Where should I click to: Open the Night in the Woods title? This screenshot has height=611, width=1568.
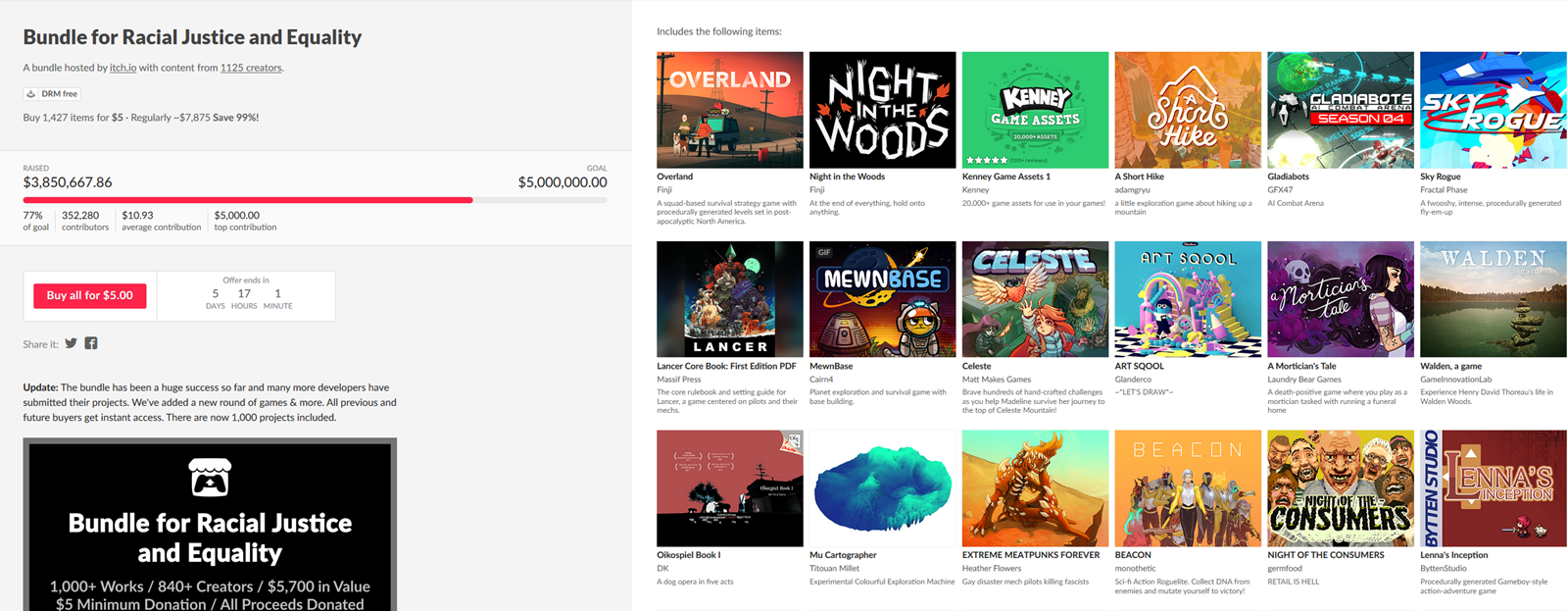pyautogui.click(x=847, y=177)
